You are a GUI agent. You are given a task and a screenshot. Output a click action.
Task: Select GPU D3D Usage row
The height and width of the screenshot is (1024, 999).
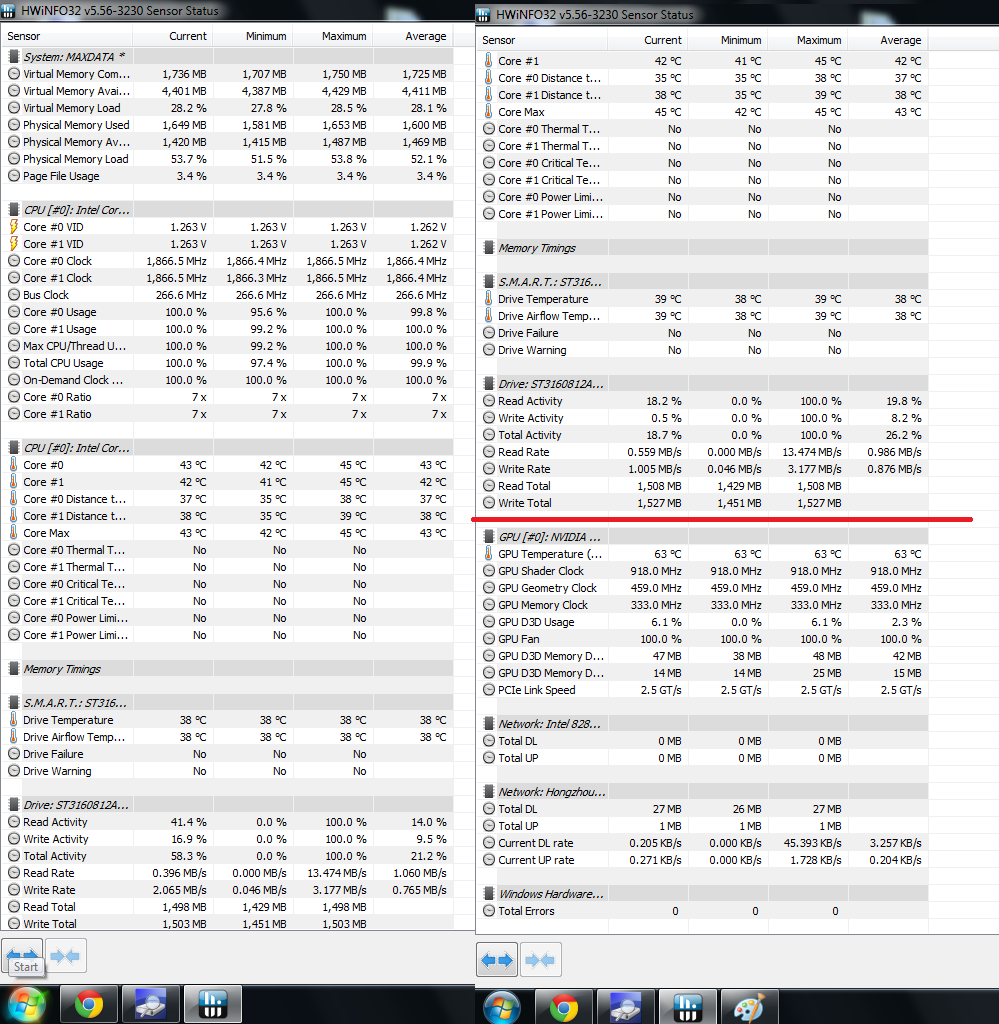[x=703, y=622]
